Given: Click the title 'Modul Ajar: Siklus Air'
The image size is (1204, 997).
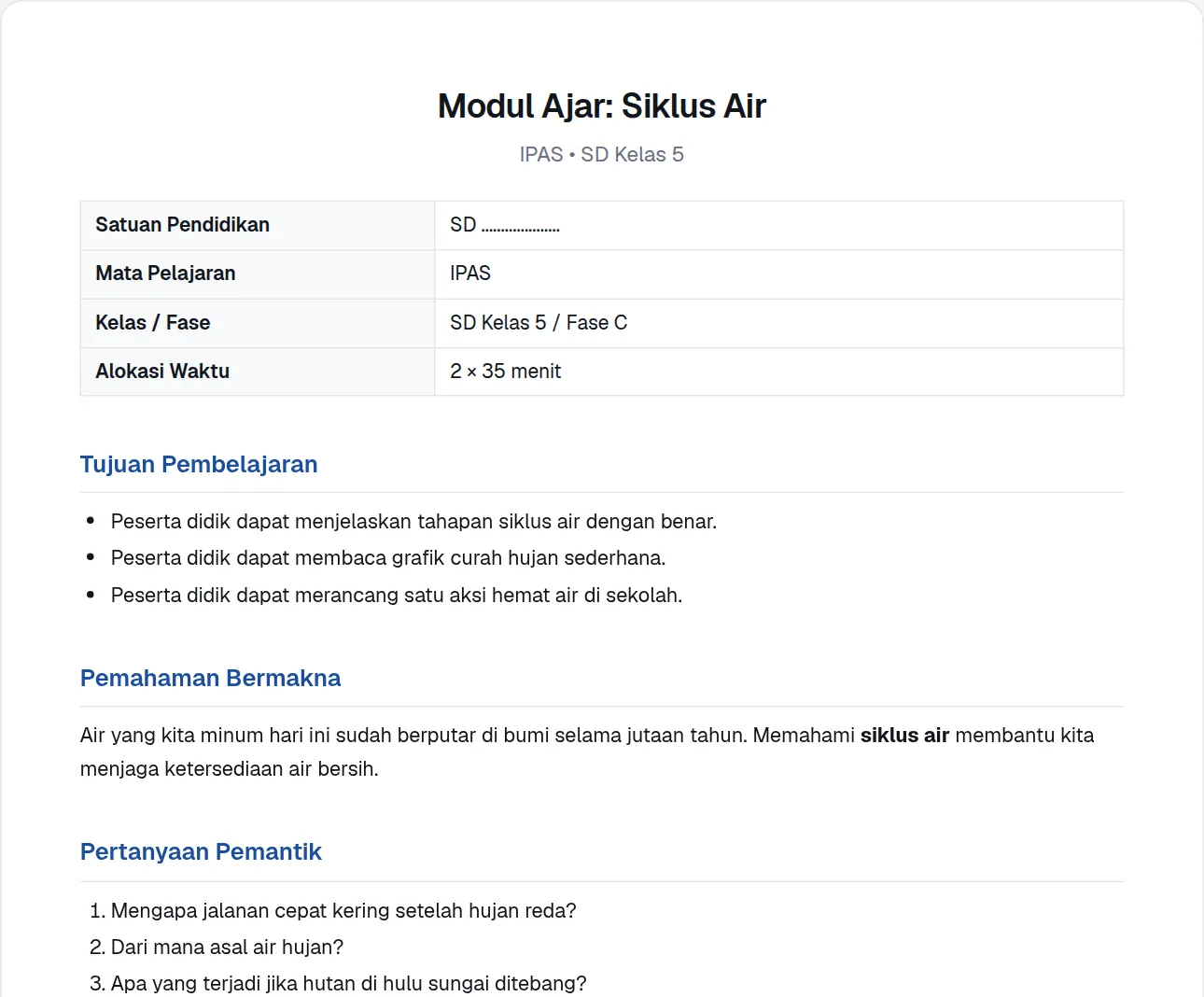Looking at the screenshot, I should (x=602, y=106).
